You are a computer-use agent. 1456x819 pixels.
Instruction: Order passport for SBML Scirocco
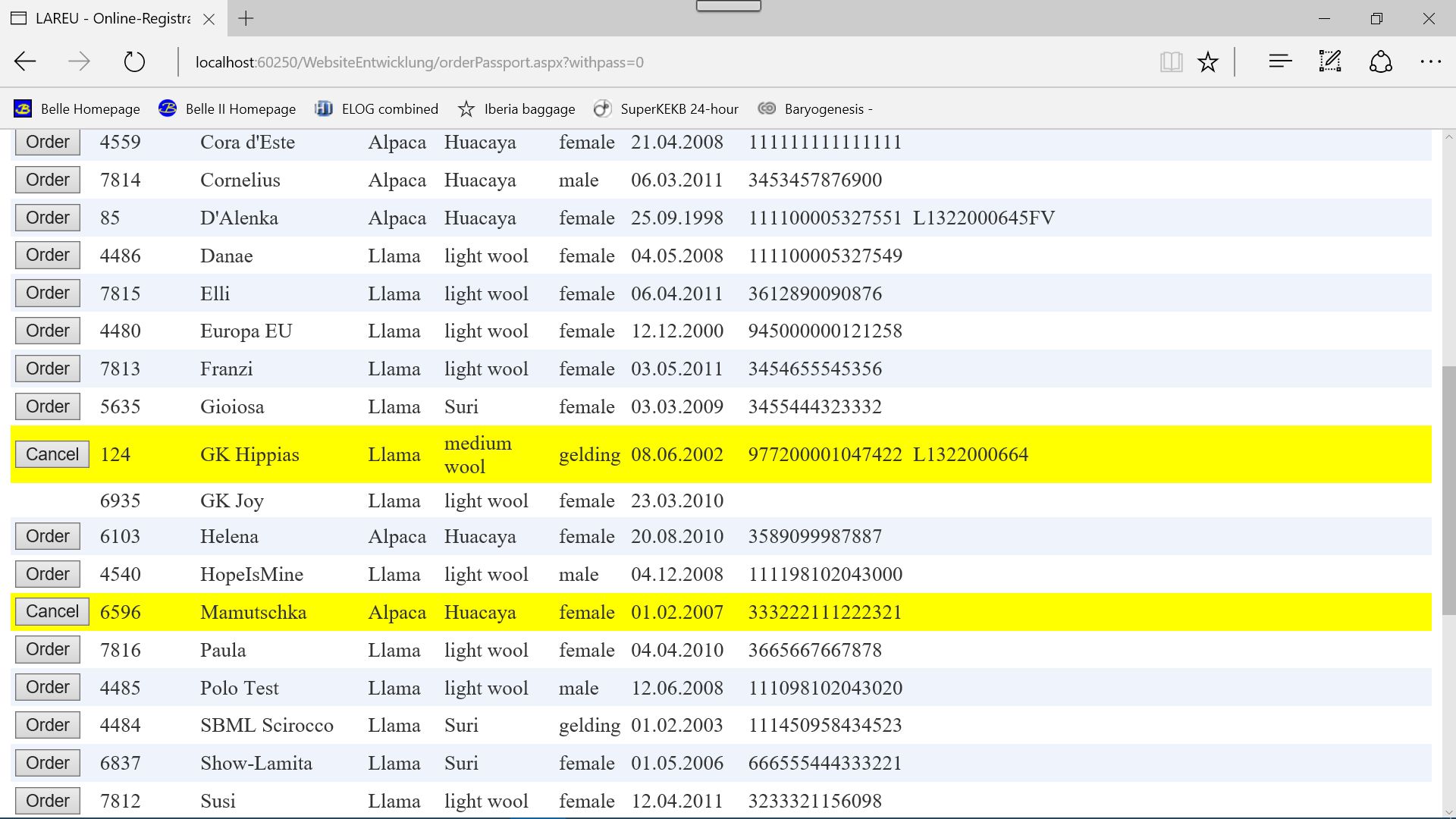(48, 725)
